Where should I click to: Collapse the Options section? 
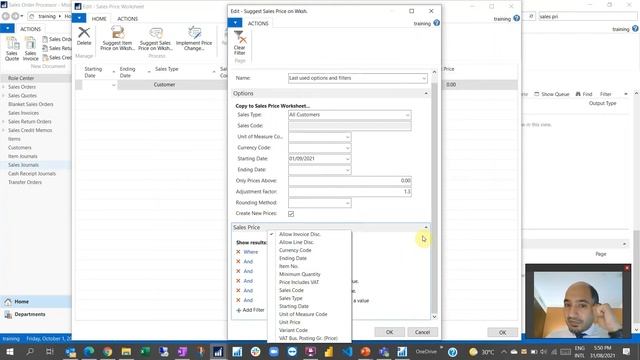click(x=426, y=93)
